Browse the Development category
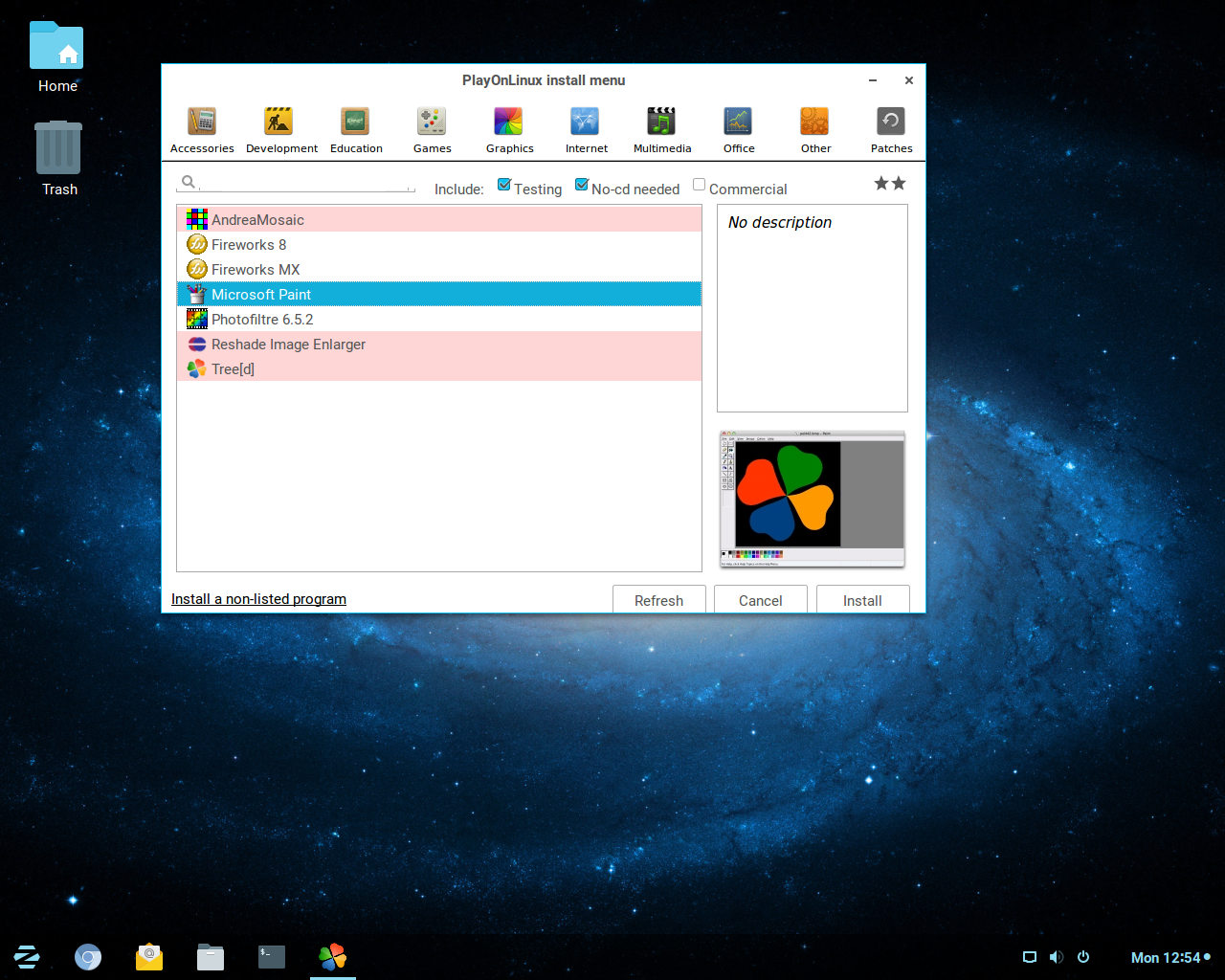1225x980 pixels. click(x=280, y=129)
